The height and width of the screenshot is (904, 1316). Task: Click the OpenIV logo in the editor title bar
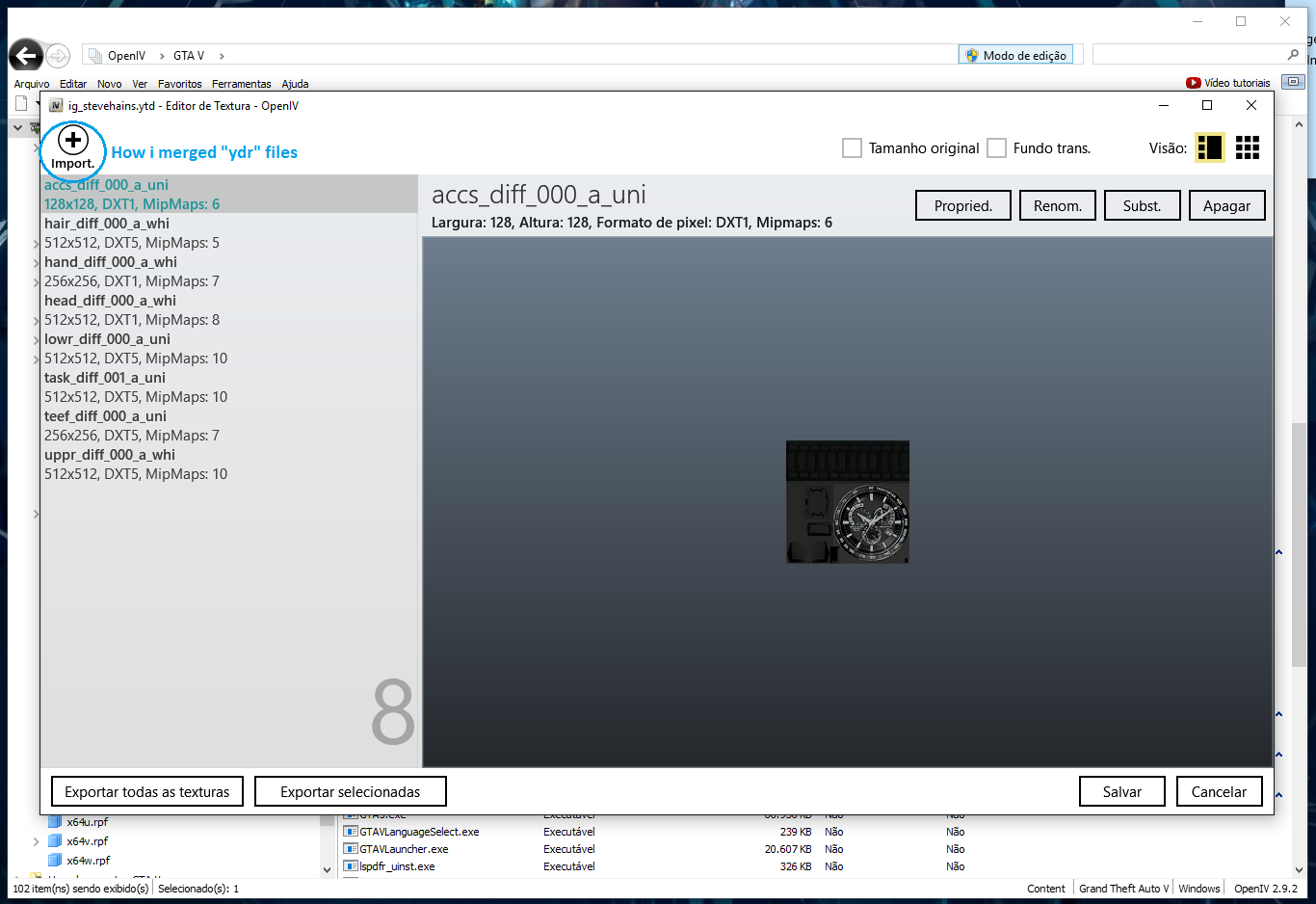(x=54, y=105)
